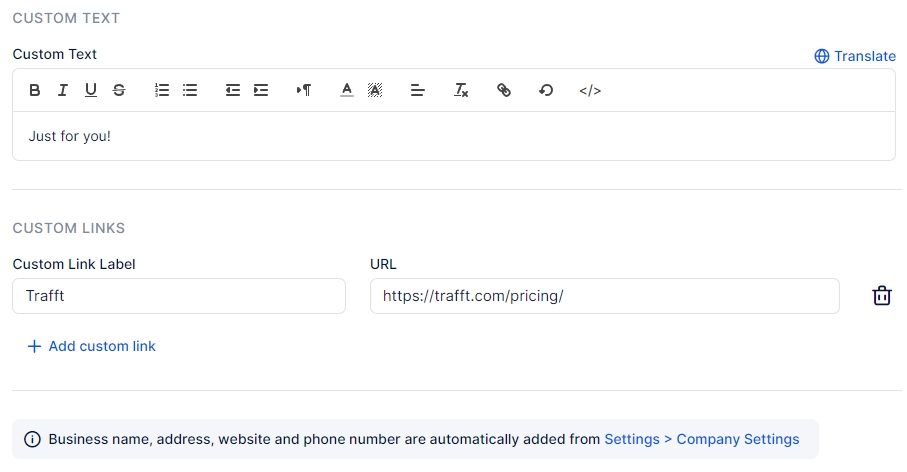Clear text formatting in editor
Viewport: 907px width, 472px height.
click(461, 90)
